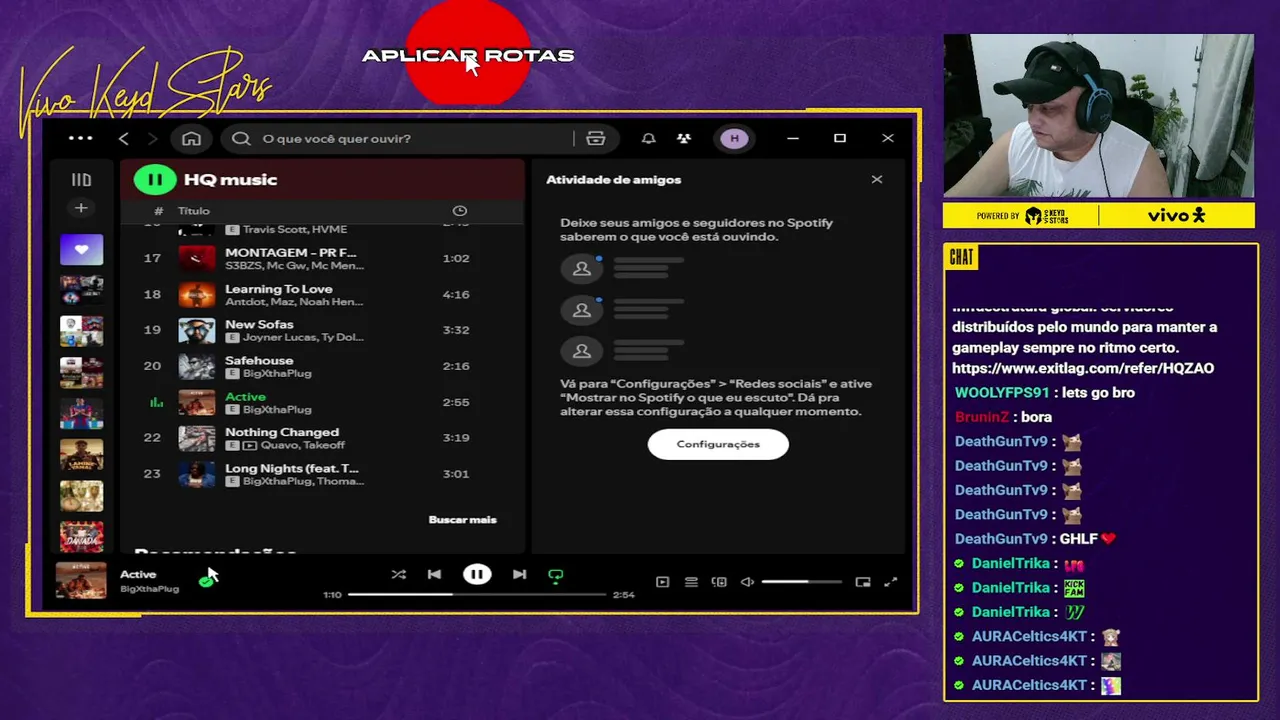The image size is (1280, 720).
Task: Close the 'Atividade de amigos' panel
Action: pos(877,179)
